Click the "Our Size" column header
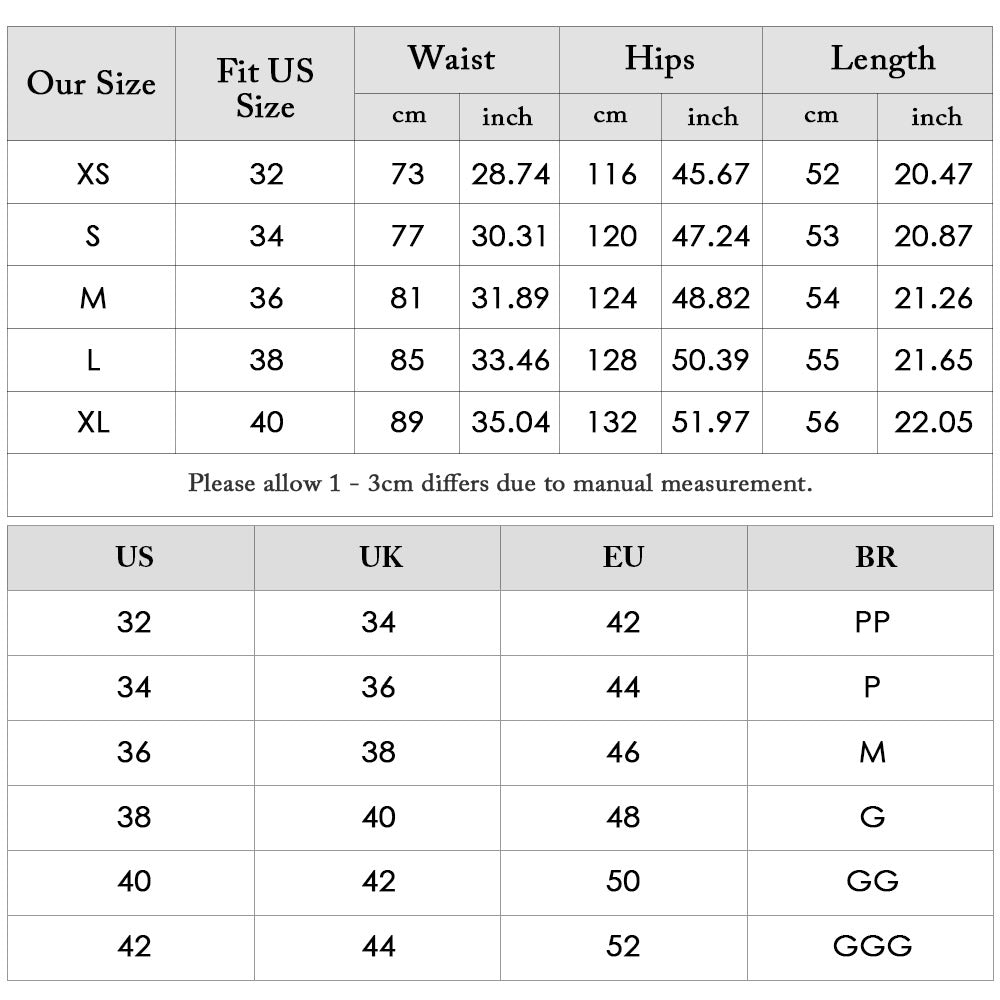Screen dimensions: 1000x1000 coord(91,84)
